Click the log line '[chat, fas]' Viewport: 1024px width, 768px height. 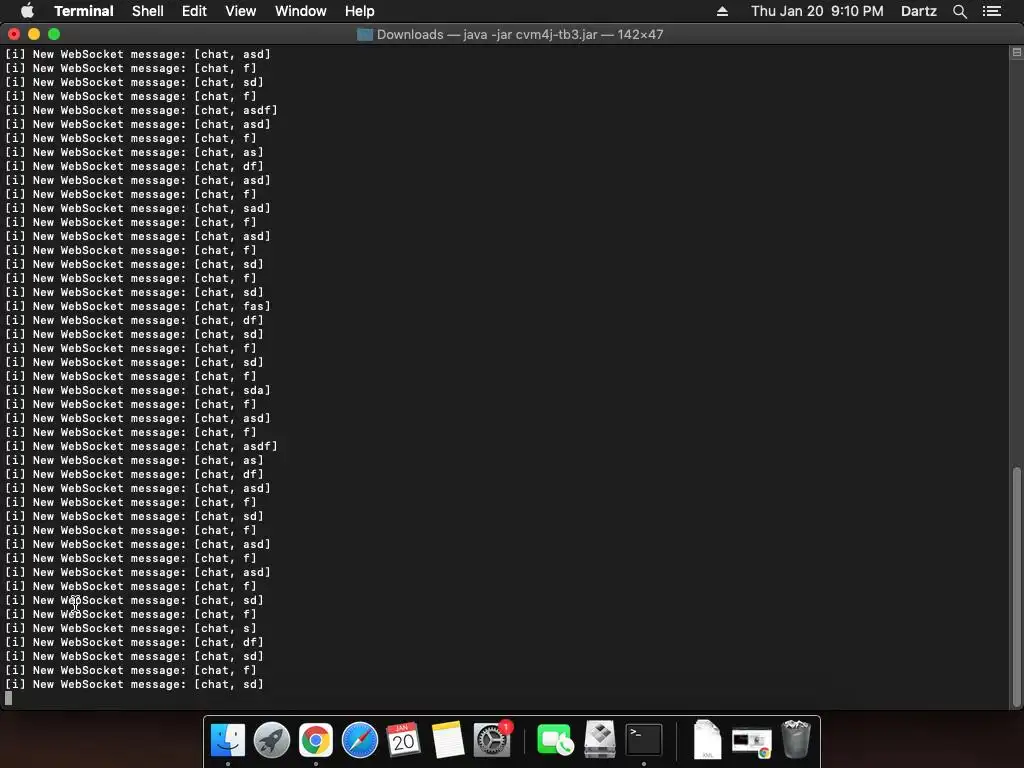pos(138,306)
